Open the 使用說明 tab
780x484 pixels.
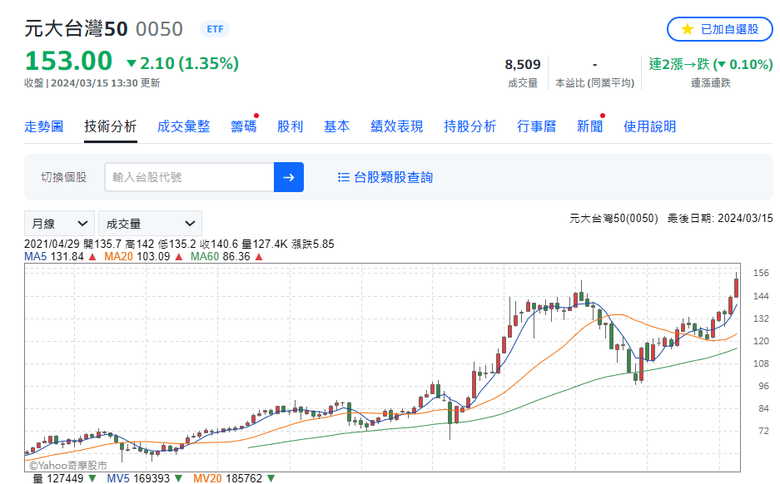pyautogui.click(x=650, y=126)
